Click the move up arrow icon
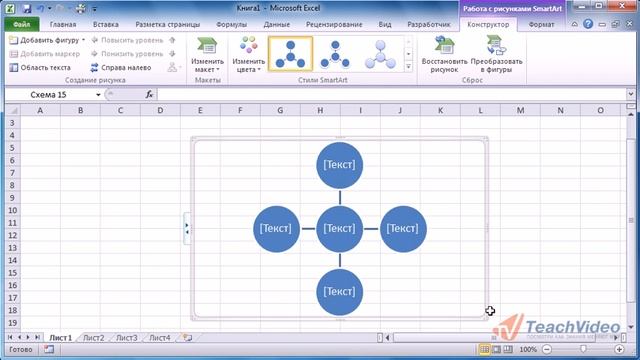This screenshot has height=360, width=640. (172, 40)
